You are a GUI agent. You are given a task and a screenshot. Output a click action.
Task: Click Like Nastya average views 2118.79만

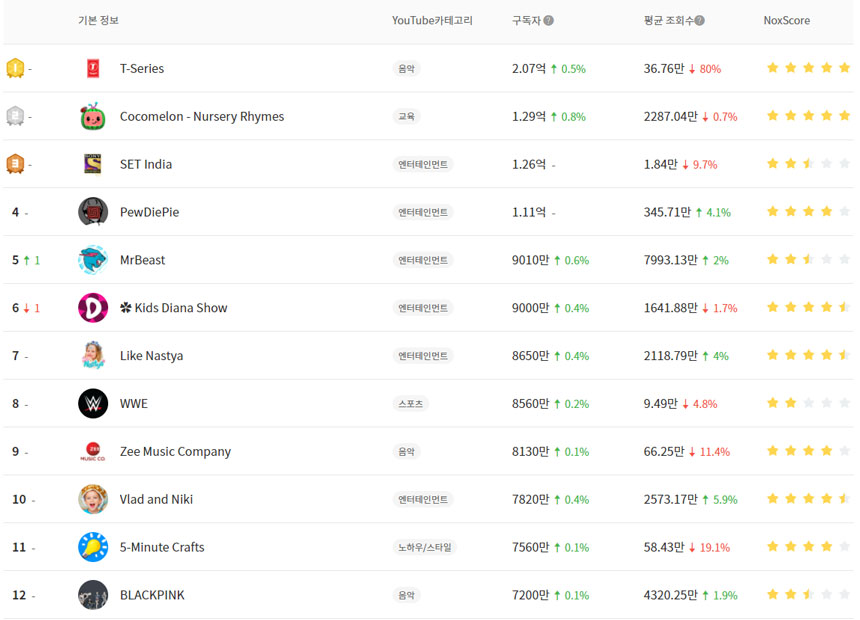pos(670,356)
